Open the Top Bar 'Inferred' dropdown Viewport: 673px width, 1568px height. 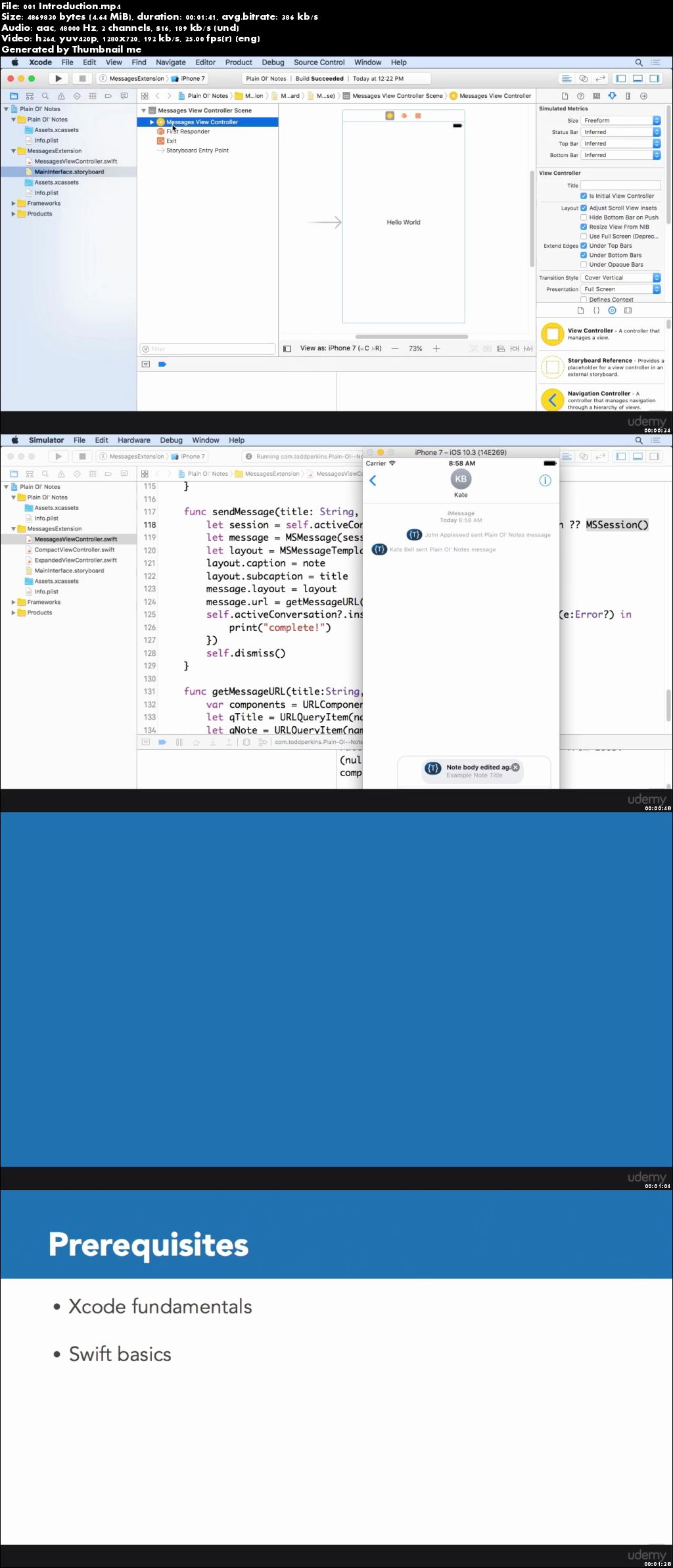click(621, 143)
